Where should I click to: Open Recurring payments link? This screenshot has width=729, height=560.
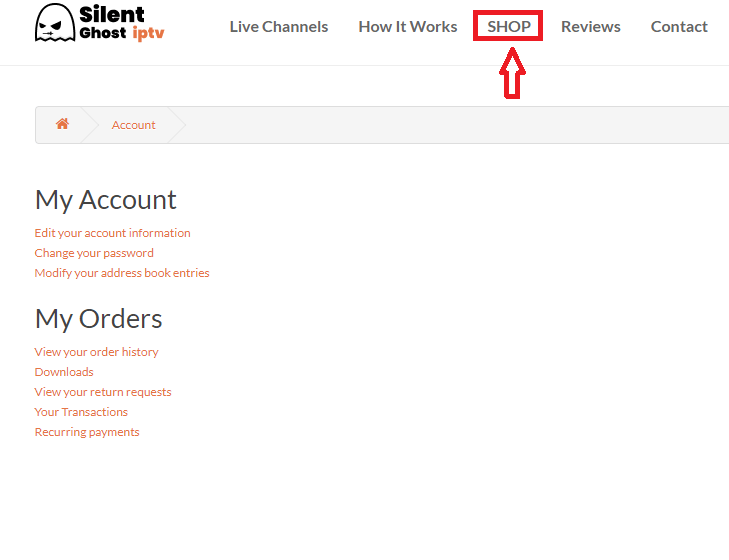click(87, 432)
